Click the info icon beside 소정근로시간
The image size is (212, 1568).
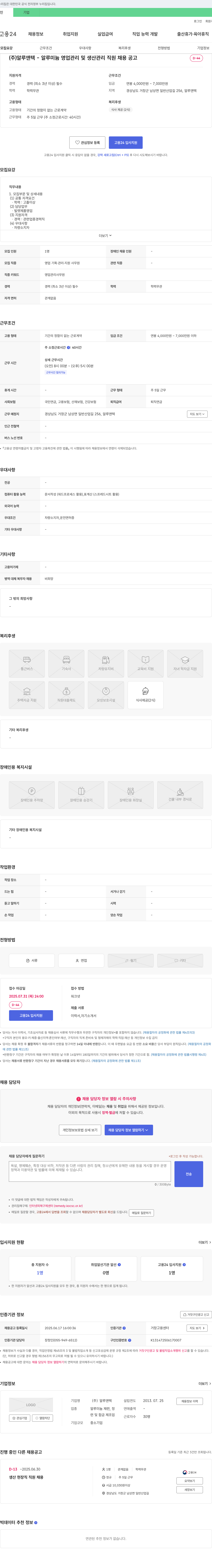click(69, 348)
